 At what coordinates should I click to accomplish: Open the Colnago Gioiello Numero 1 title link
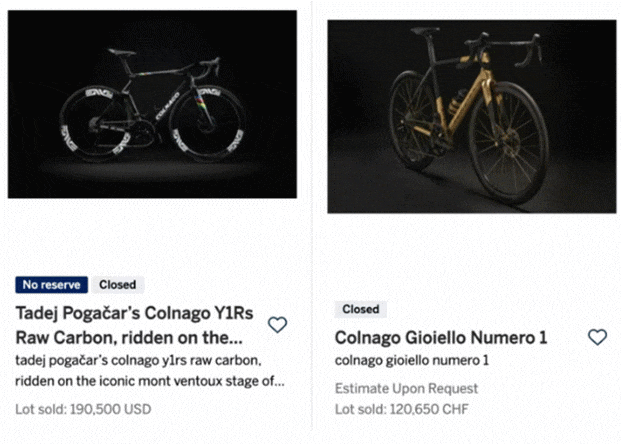click(x=441, y=337)
